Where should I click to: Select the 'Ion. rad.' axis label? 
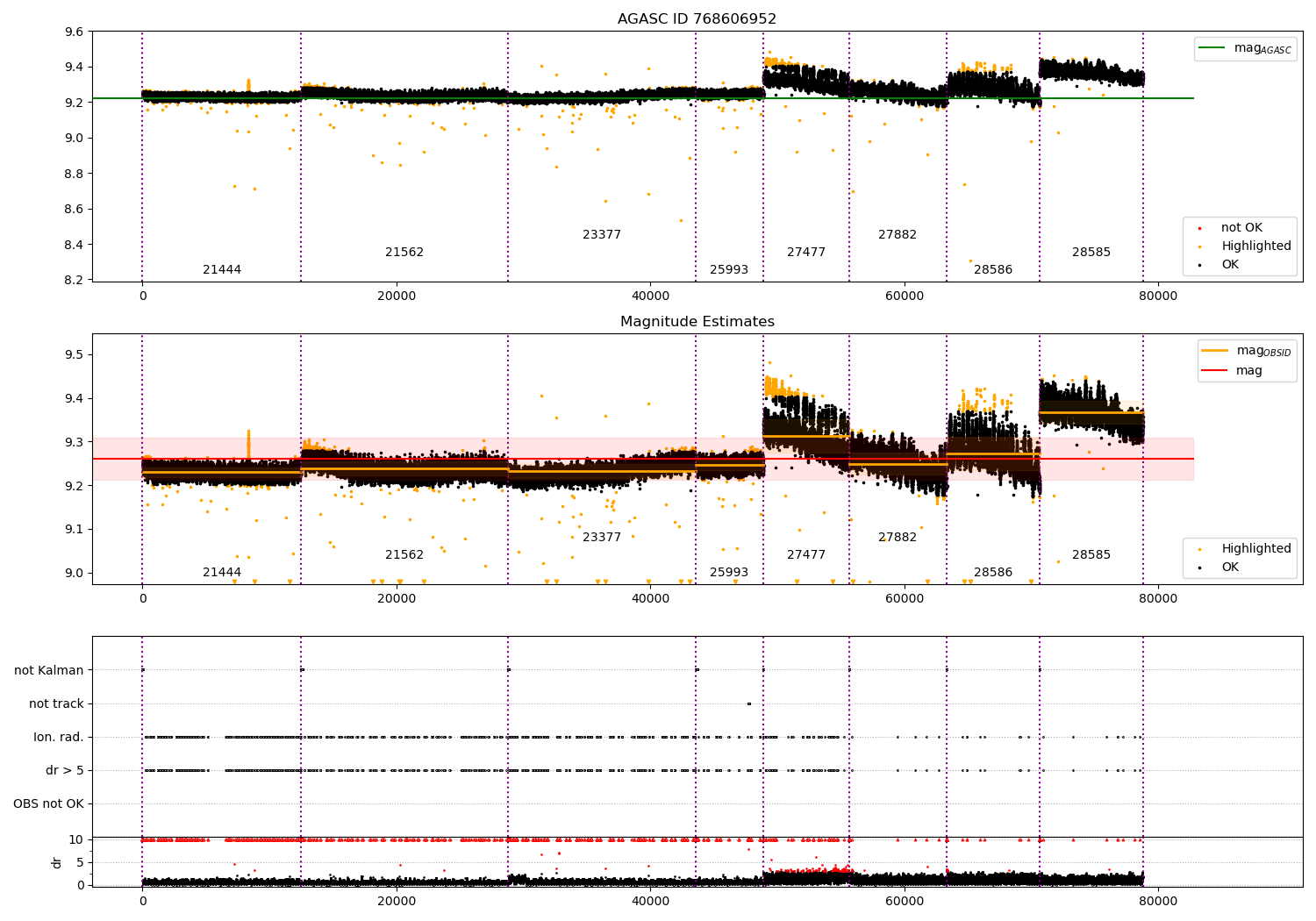pos(59,738)
